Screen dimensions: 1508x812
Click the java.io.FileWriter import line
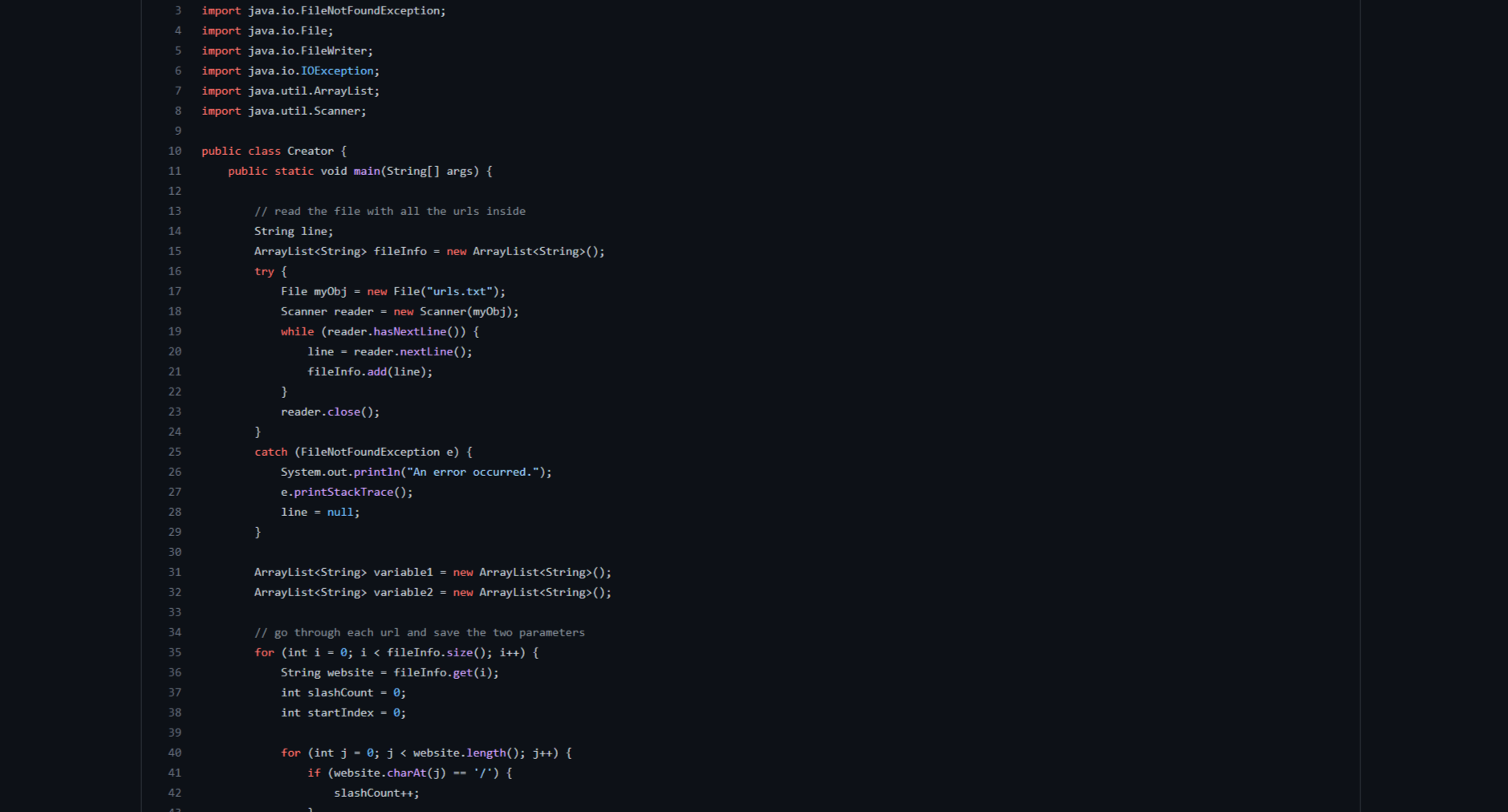[x=287, y=51]
